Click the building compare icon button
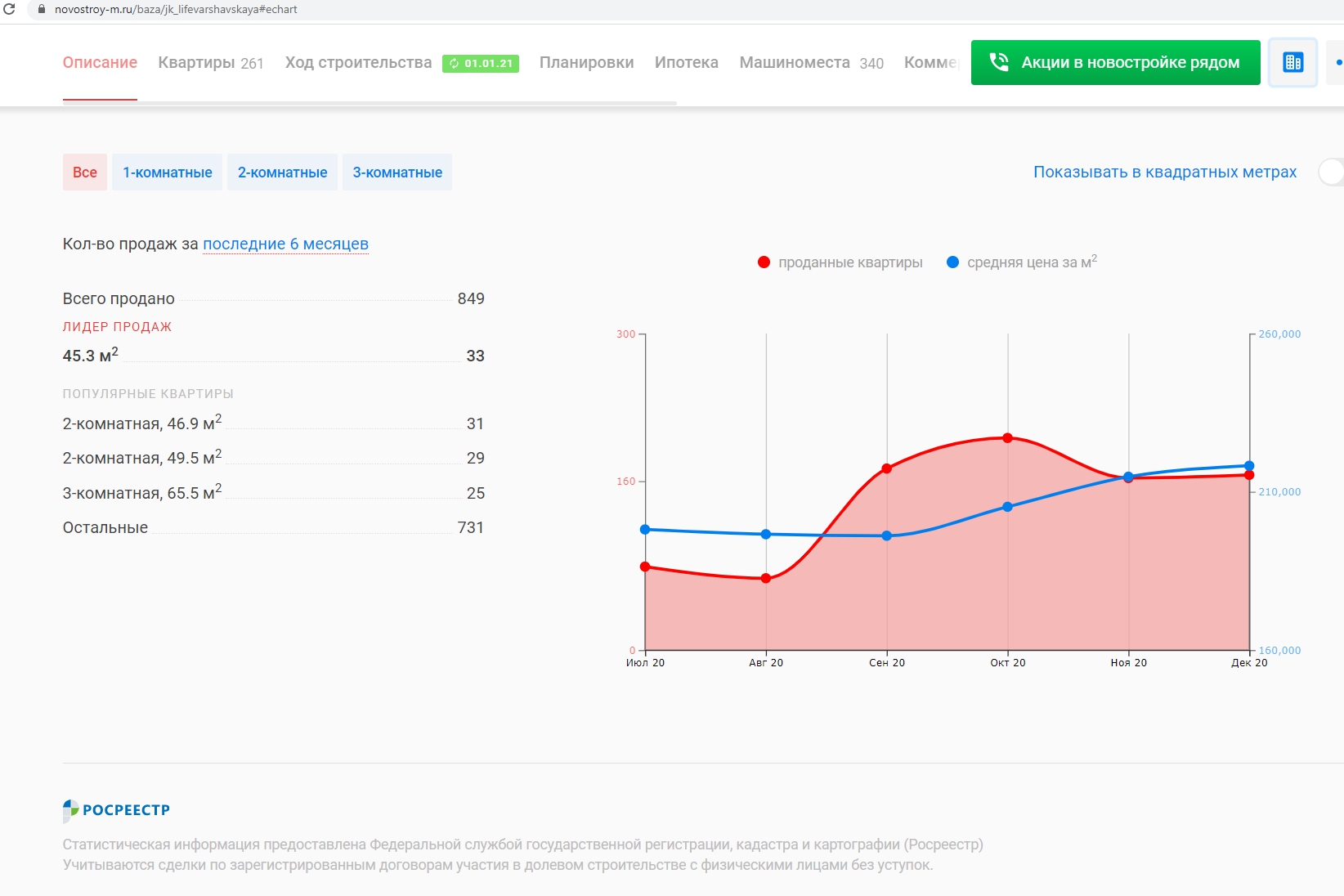Screen dimensions: 1344x896 1292,62
